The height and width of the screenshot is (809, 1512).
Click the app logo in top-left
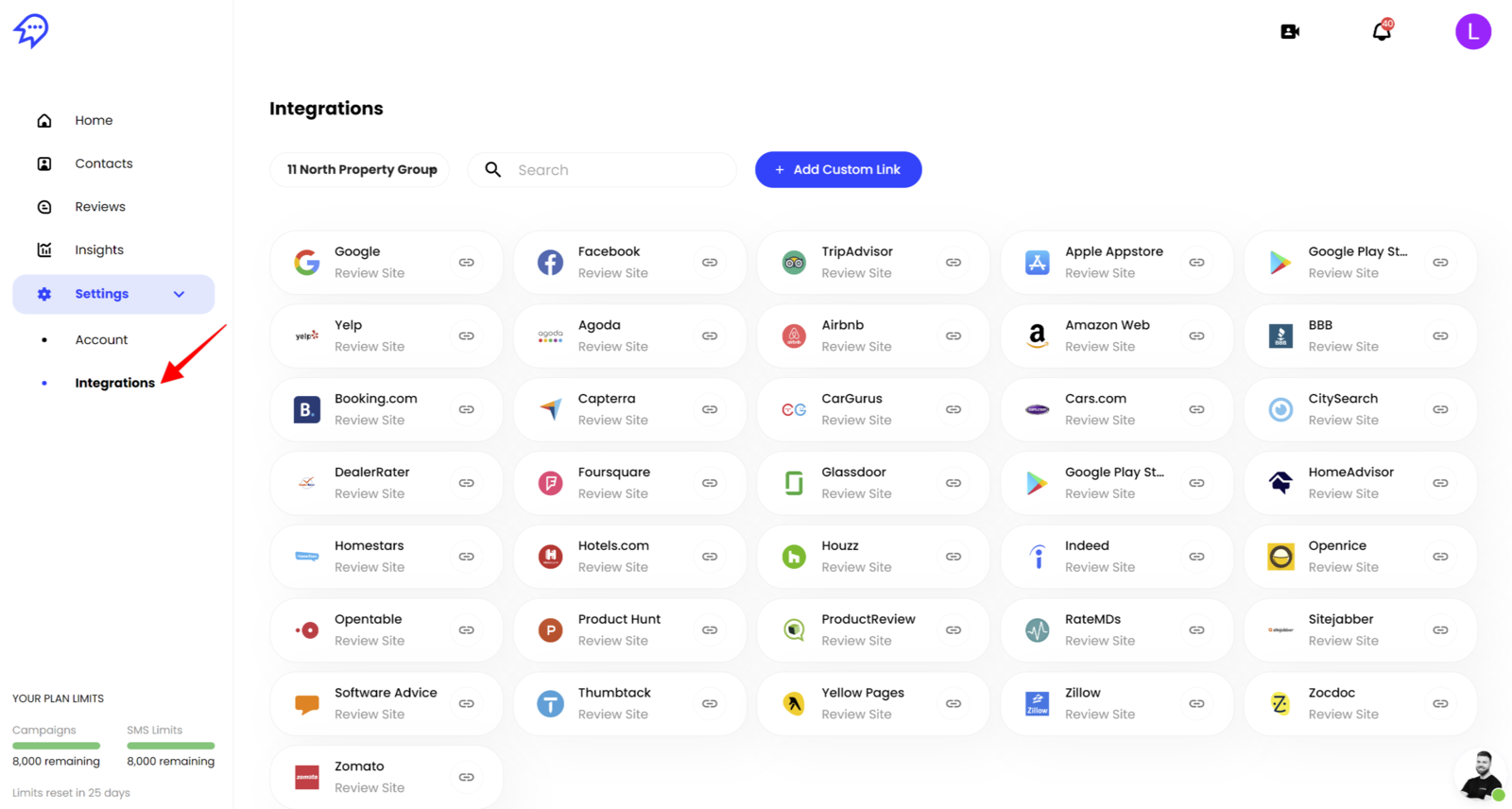coord(31,30)
